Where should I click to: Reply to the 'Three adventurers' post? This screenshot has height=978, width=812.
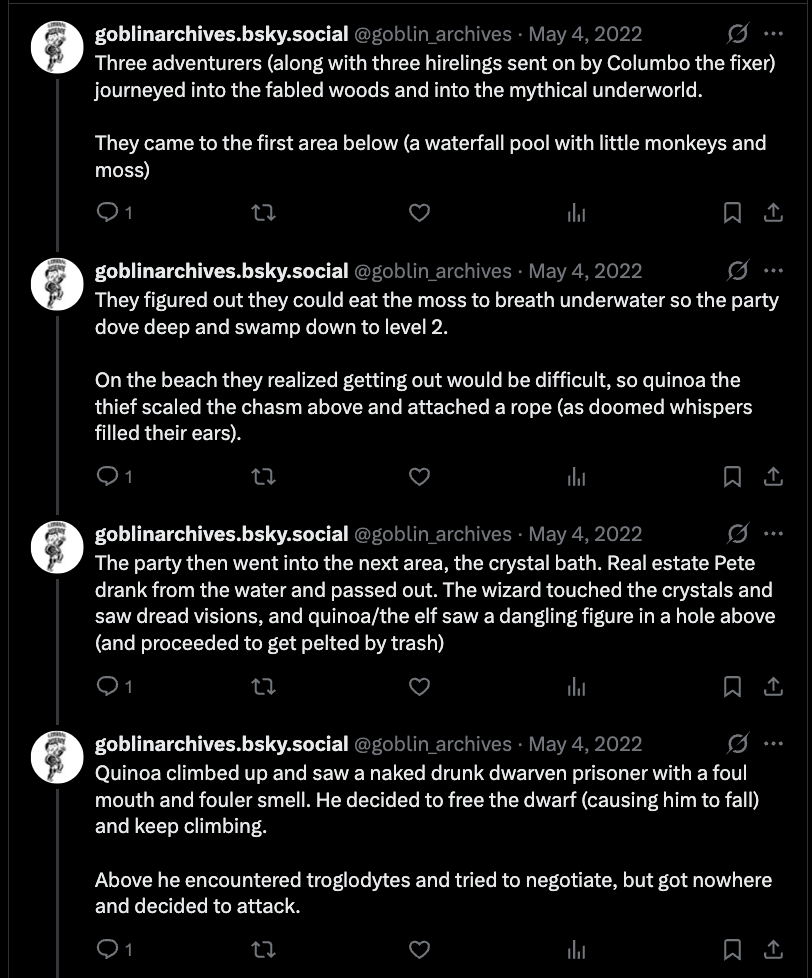107,213
